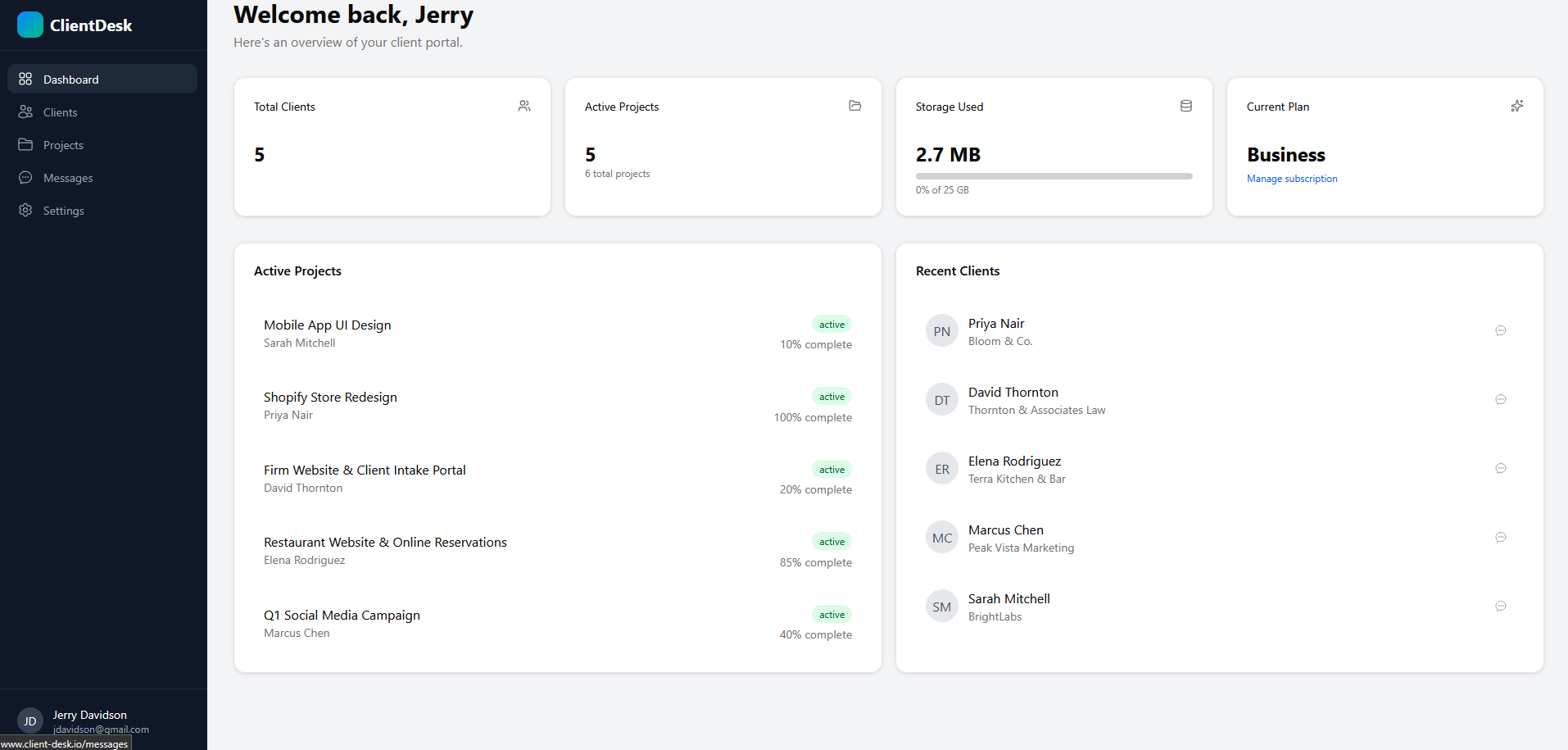
Task: Click the Active Projects folder icon
Action: [x=854, y=106]
